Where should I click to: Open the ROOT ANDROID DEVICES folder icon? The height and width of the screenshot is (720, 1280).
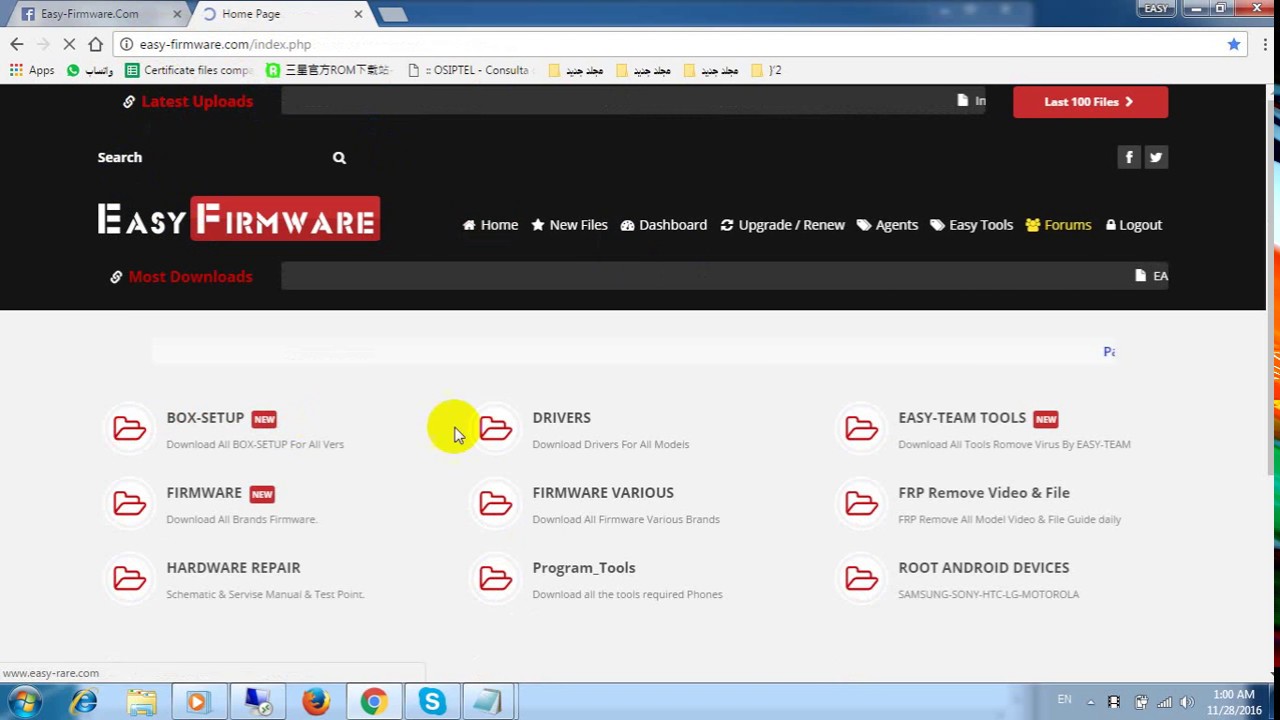pyautogui.click(x=861, y=579)
